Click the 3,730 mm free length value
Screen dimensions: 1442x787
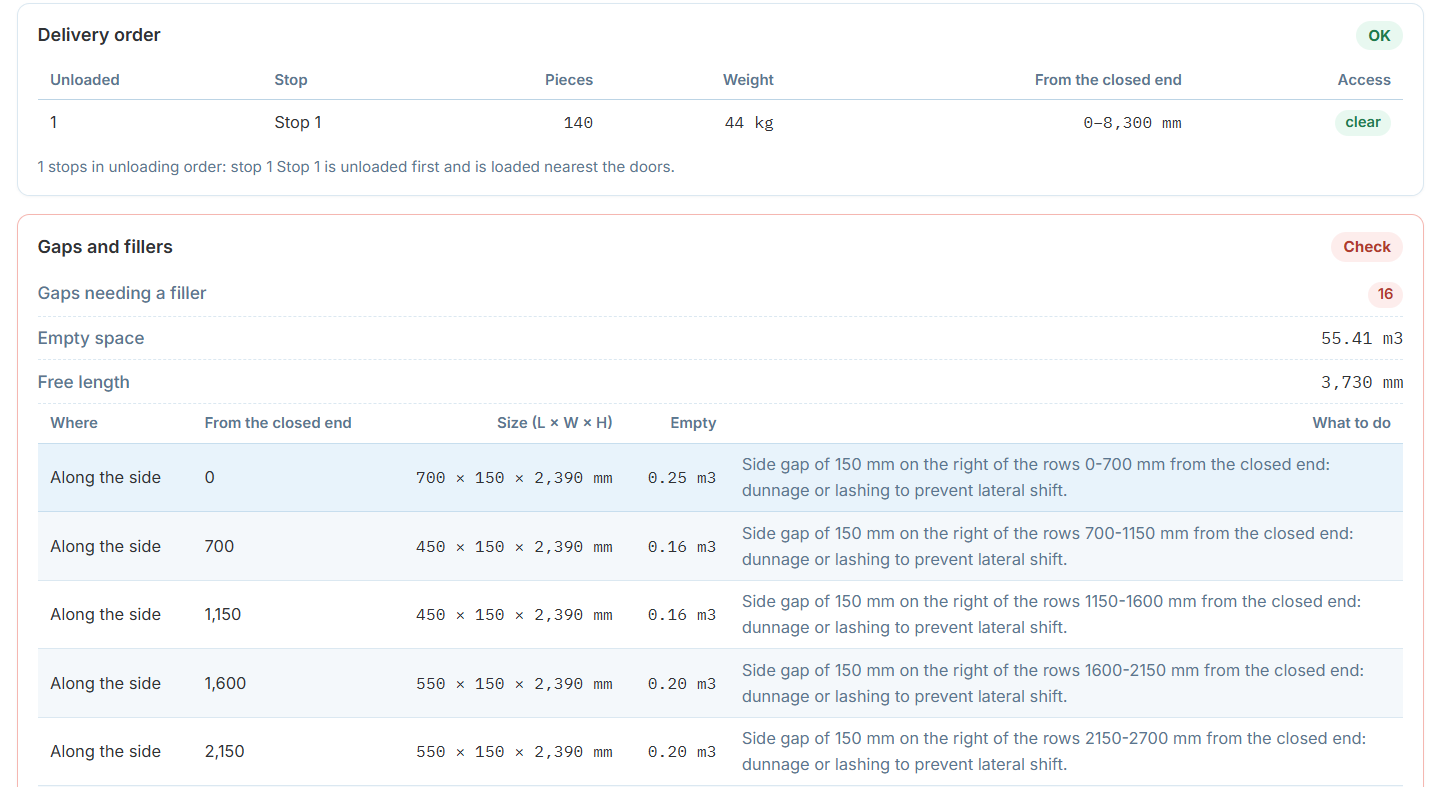tap(1362, 383)
